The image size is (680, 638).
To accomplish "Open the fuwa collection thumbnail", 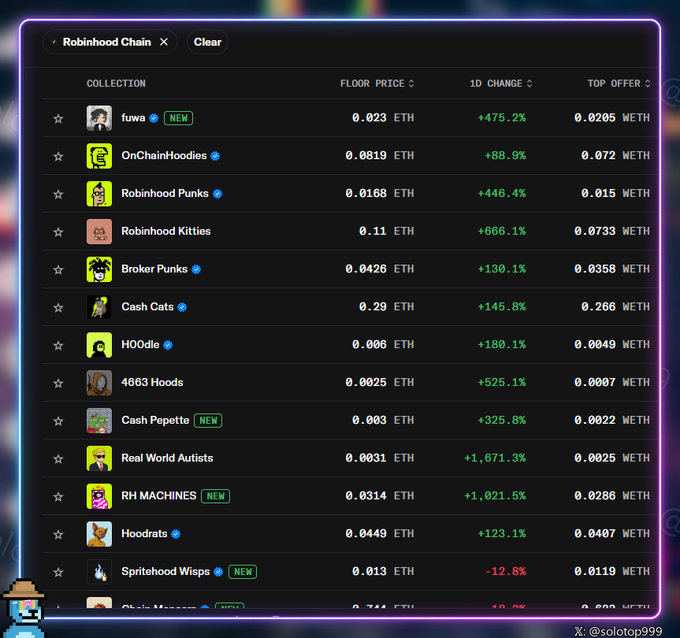I will (x=99, y=118).
